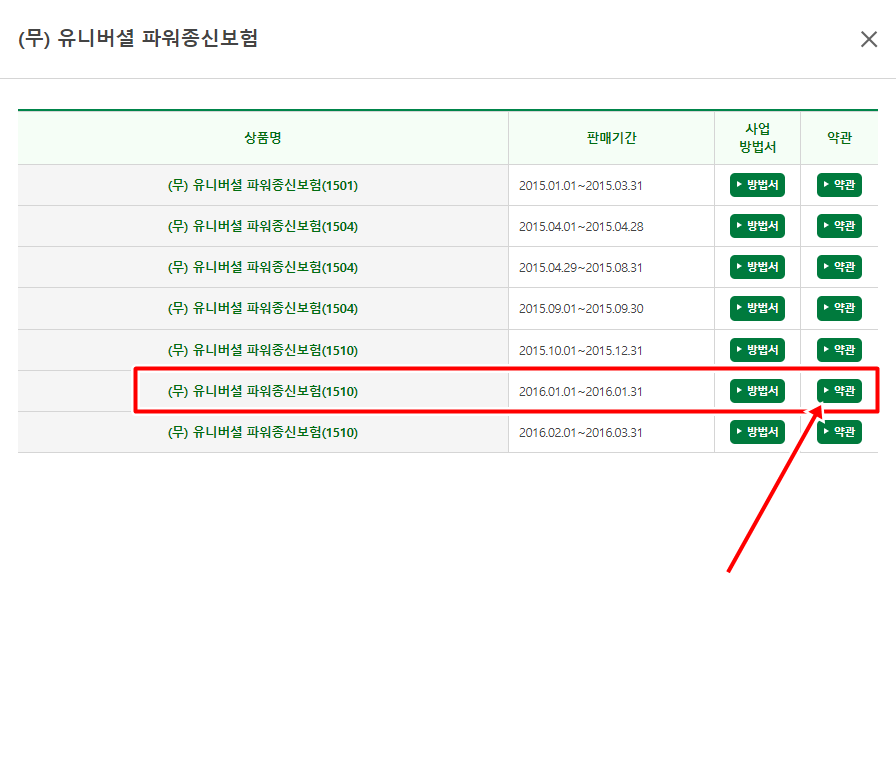896x774 pixels.
Task: Click the 상품명 column header
Action: [263, 138]
